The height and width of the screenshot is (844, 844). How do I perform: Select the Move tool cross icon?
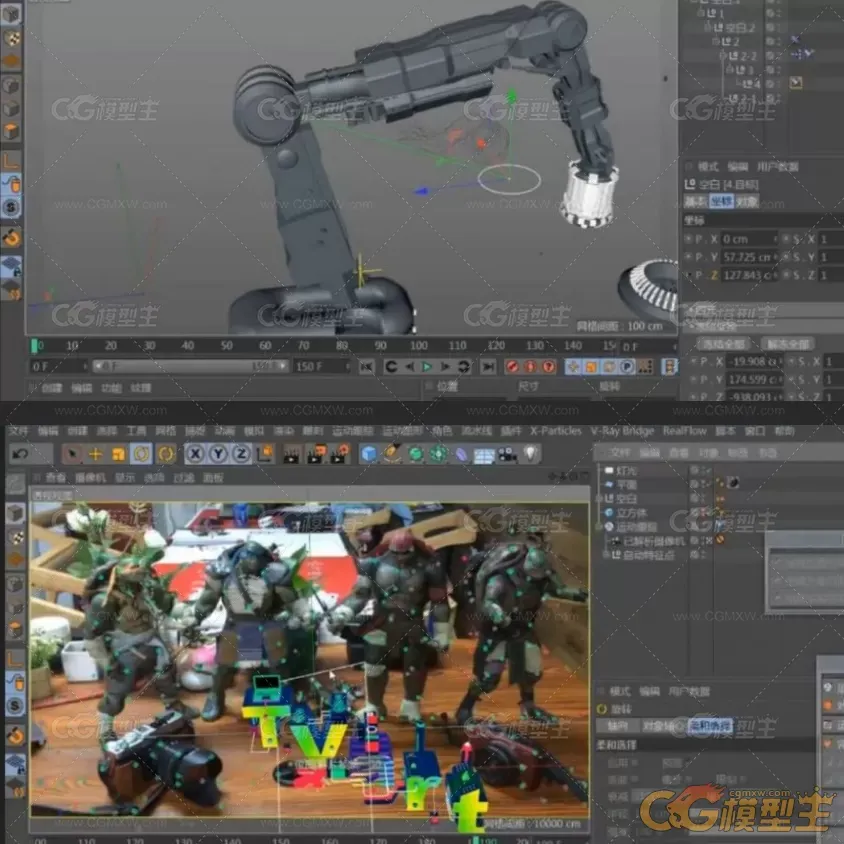point(95,454)
